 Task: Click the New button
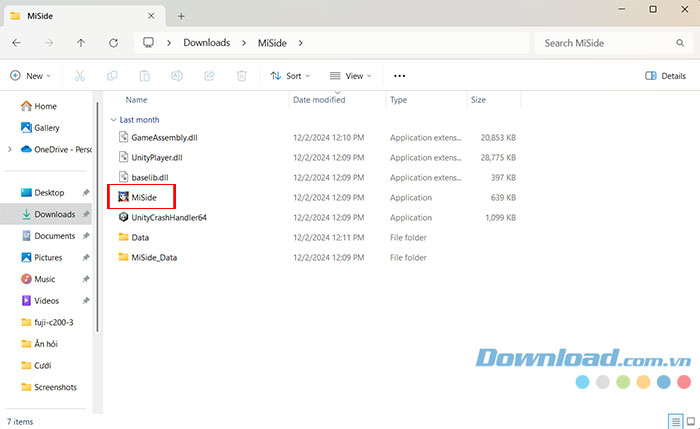(30, 76)
